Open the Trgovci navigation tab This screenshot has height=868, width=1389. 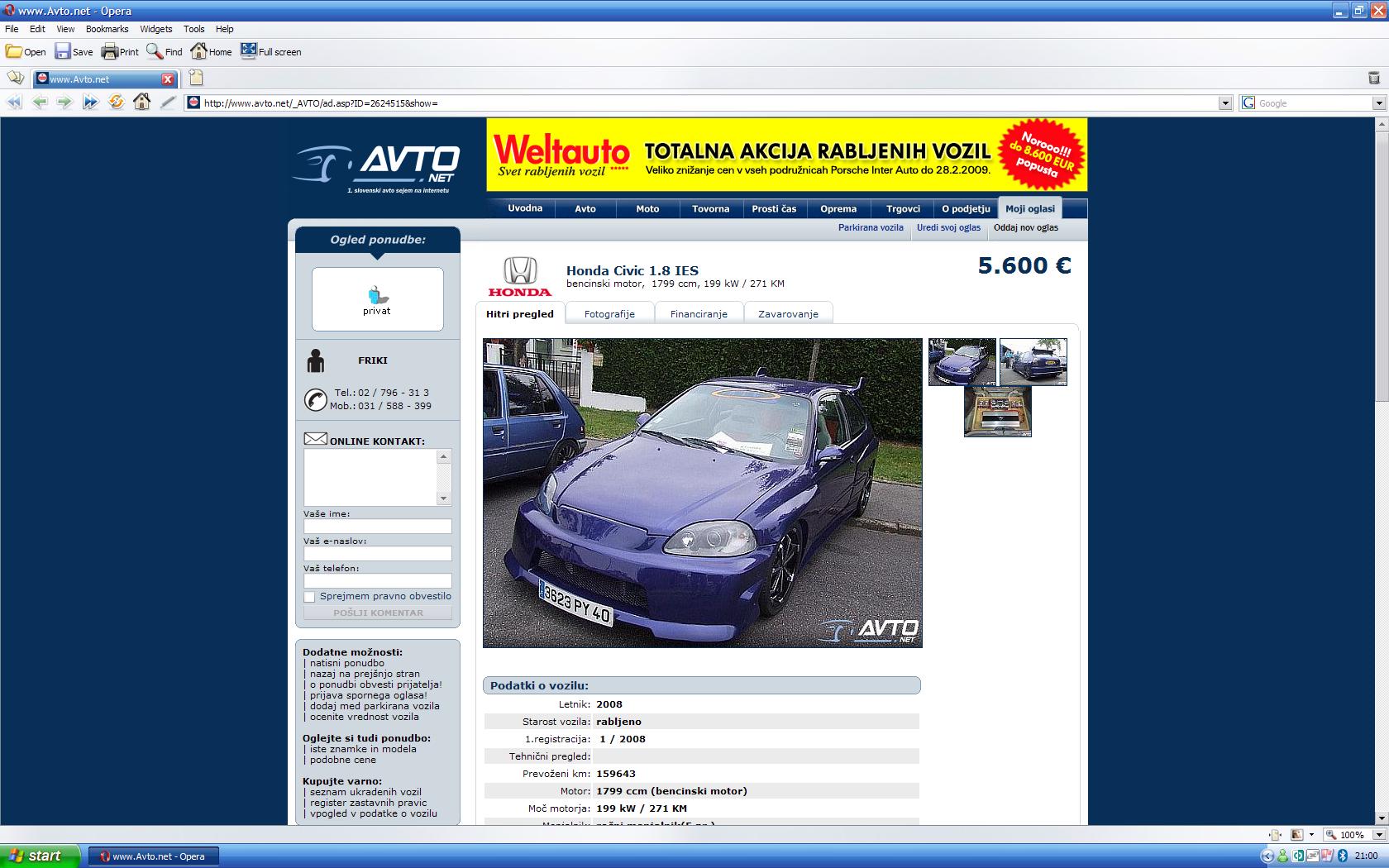tap(903, 209)
